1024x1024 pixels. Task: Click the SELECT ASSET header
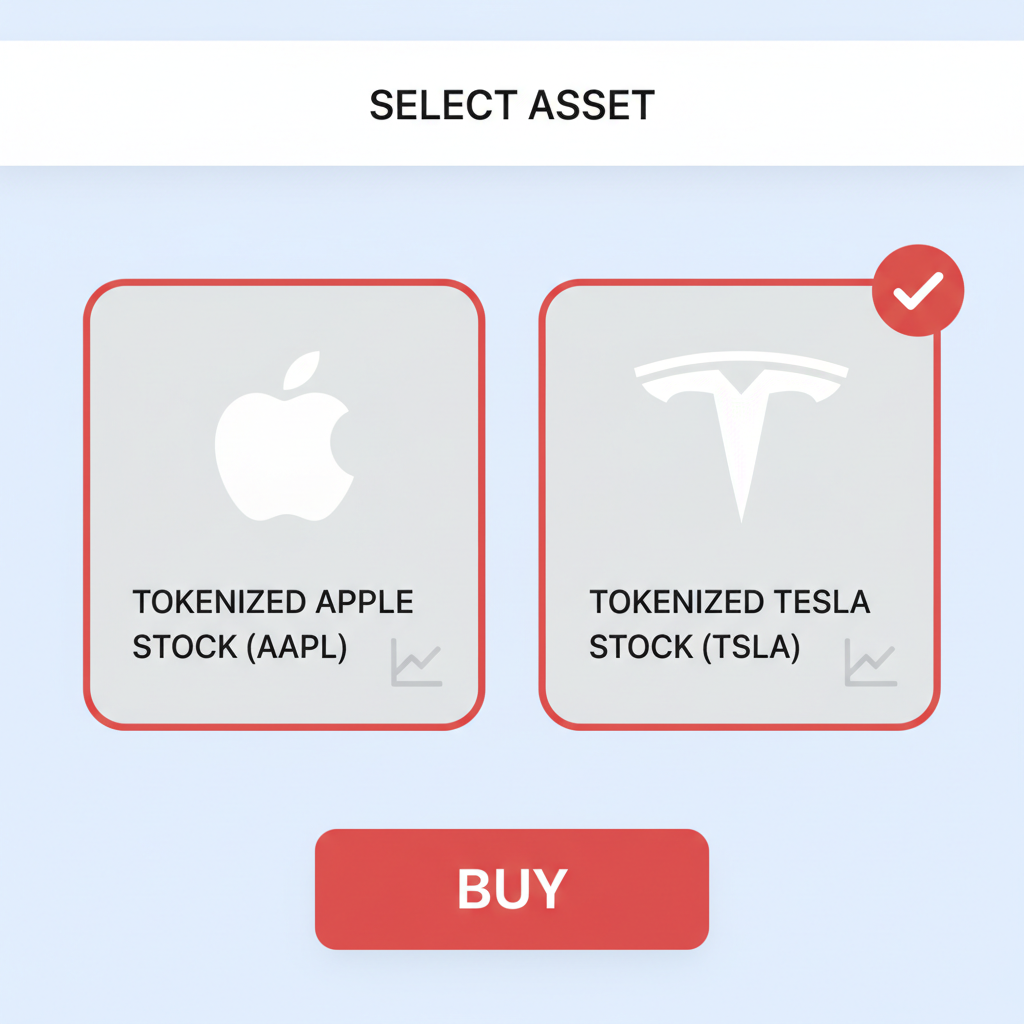click(512, 103)
